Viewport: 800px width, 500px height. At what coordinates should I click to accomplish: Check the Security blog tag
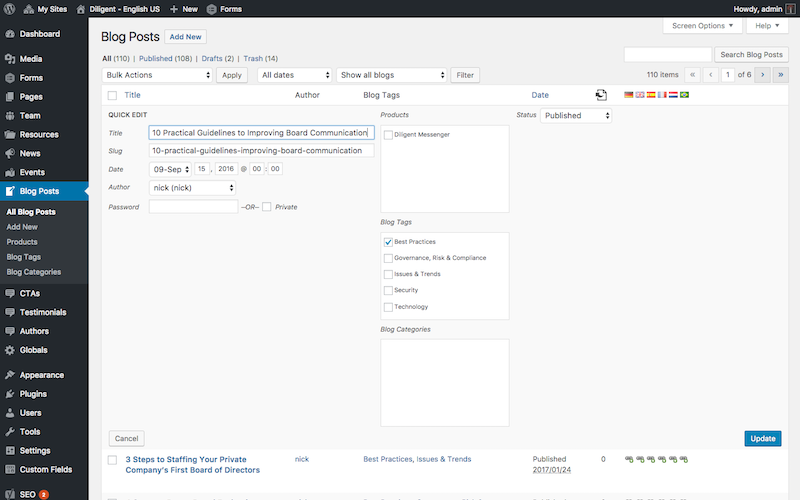click(388, 290)
